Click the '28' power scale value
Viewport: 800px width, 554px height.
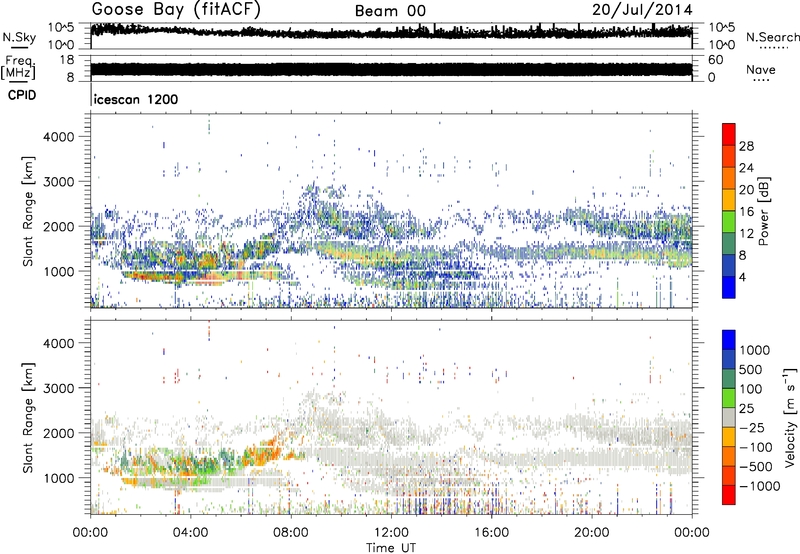click(x=746, y=146)
